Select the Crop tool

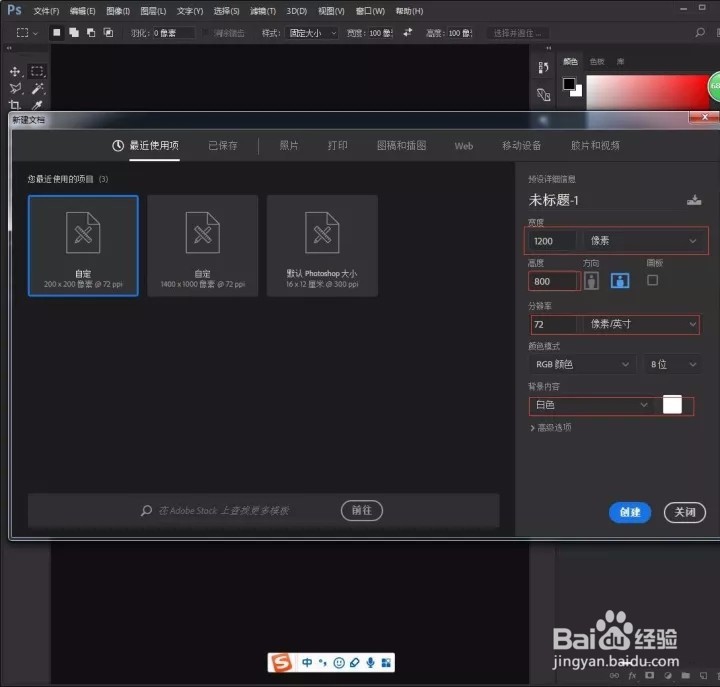[15, 105]
